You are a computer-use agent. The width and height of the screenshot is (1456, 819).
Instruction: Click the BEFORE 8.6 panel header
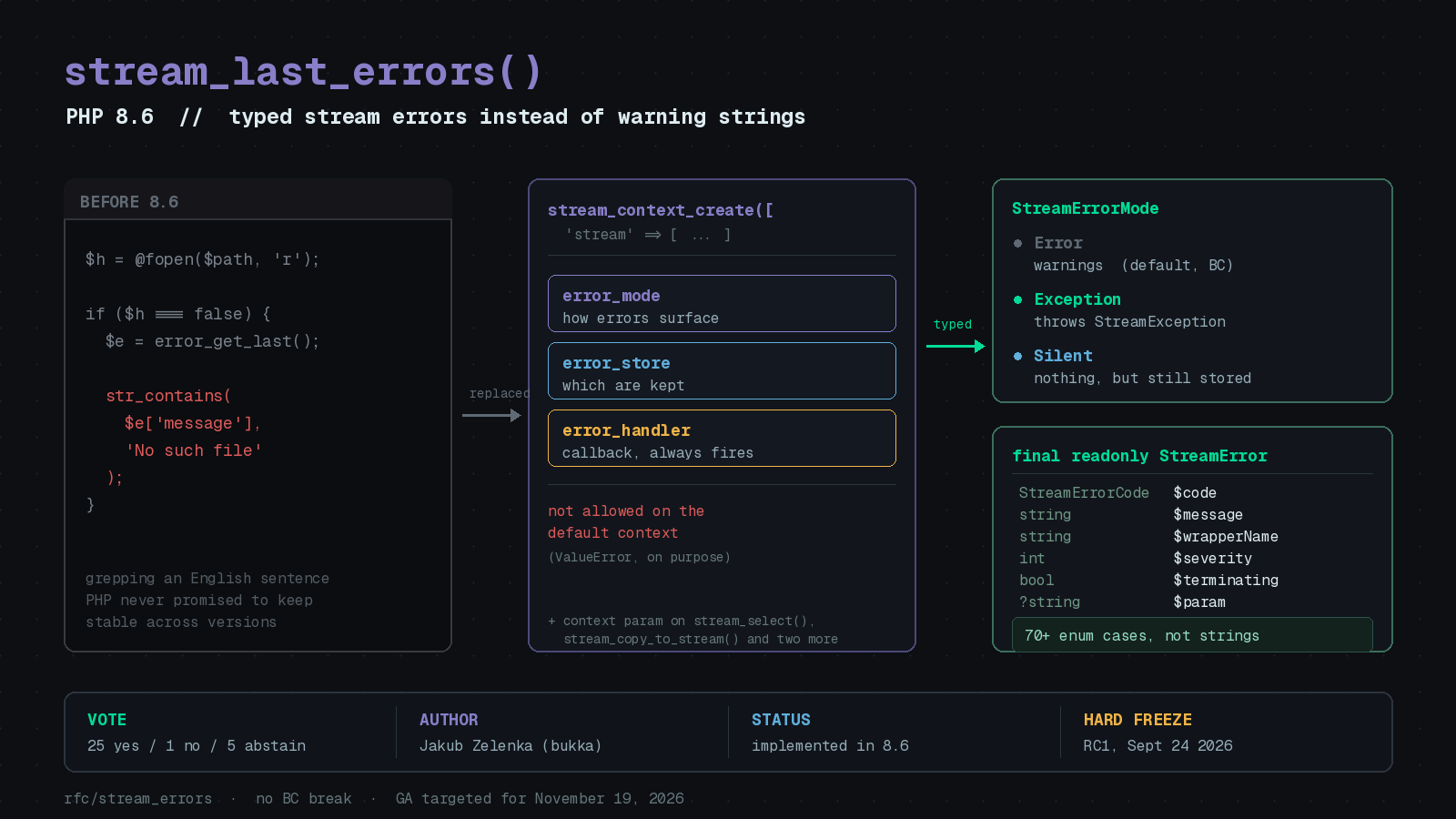[x=258, y=201]
